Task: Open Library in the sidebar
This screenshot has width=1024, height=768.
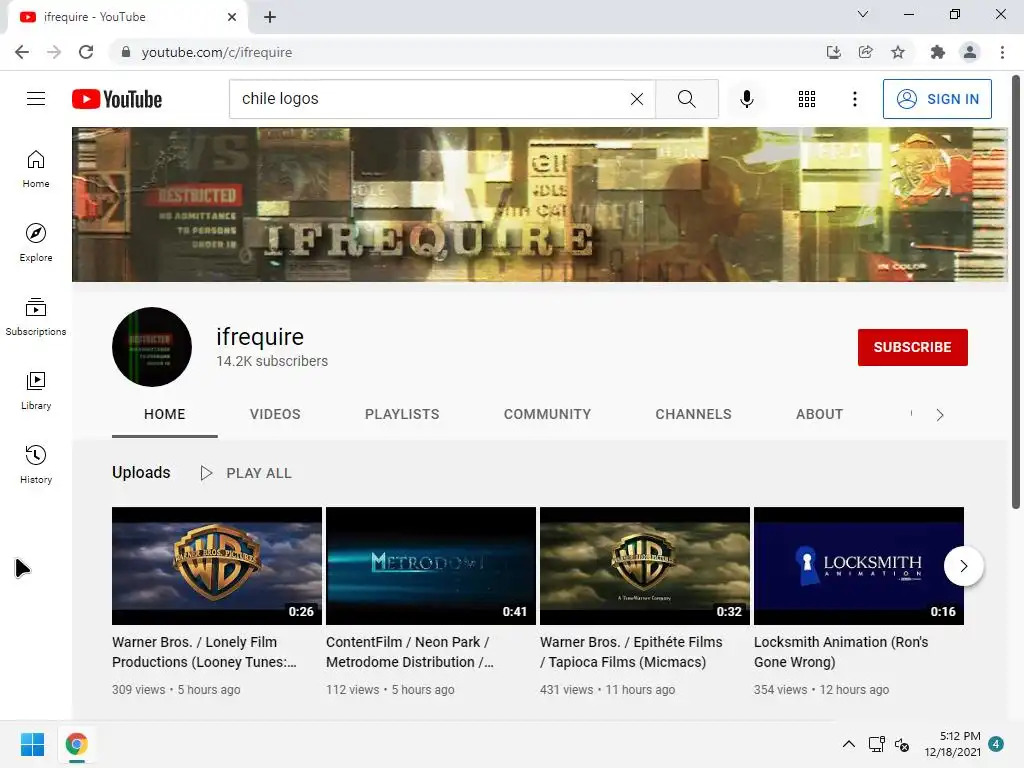Action: [x=36, y=391]
